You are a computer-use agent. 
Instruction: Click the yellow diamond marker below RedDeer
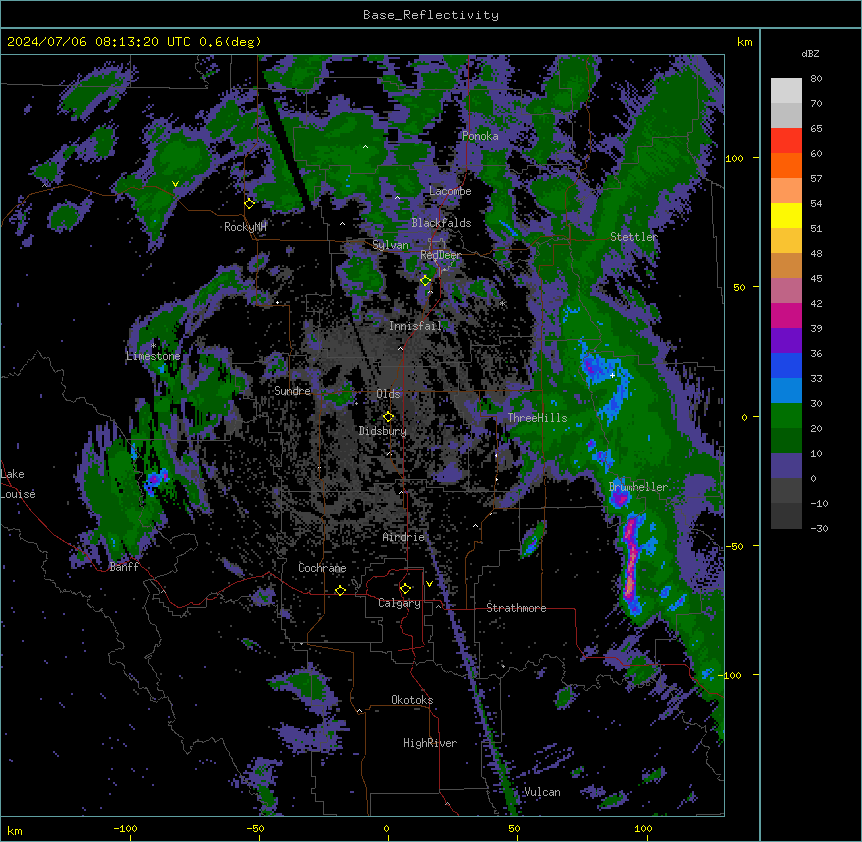pos(425,280)
